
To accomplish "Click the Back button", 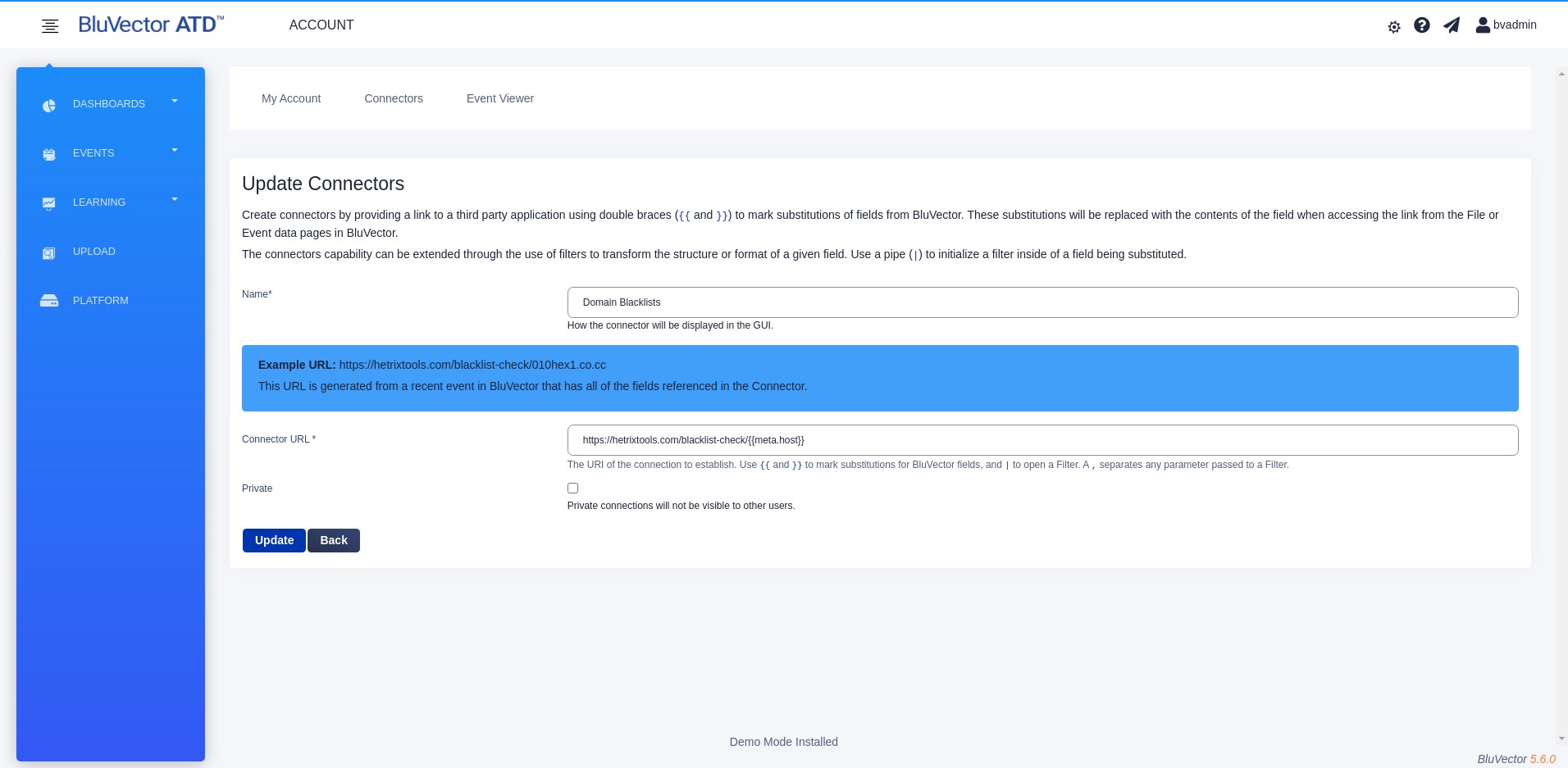I will pos(334,540).
